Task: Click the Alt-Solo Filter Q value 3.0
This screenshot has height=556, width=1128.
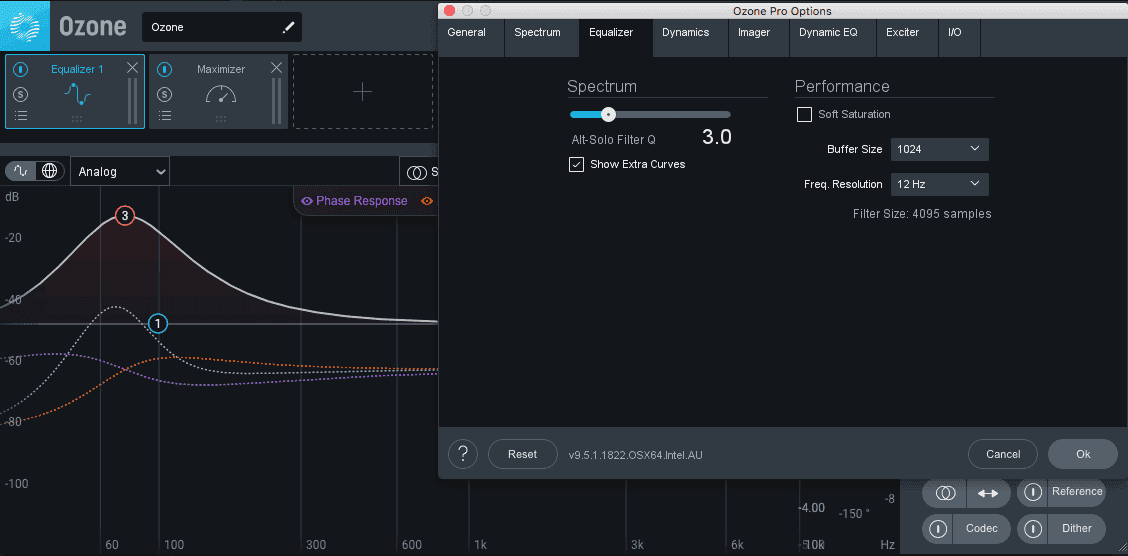Action: tap(717, 137)
